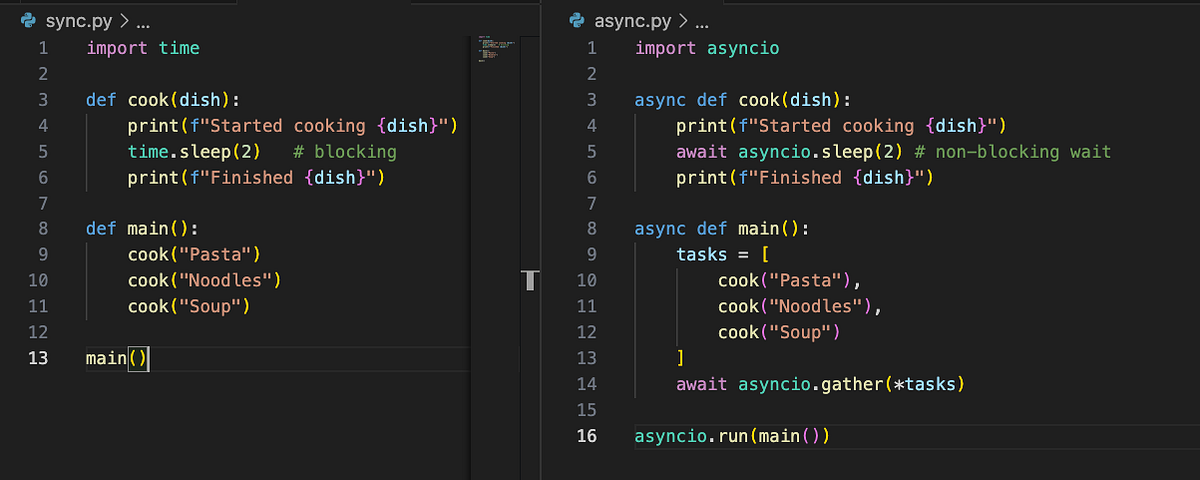
Task: Click 'import time' in sync.py
Action: 143,48
